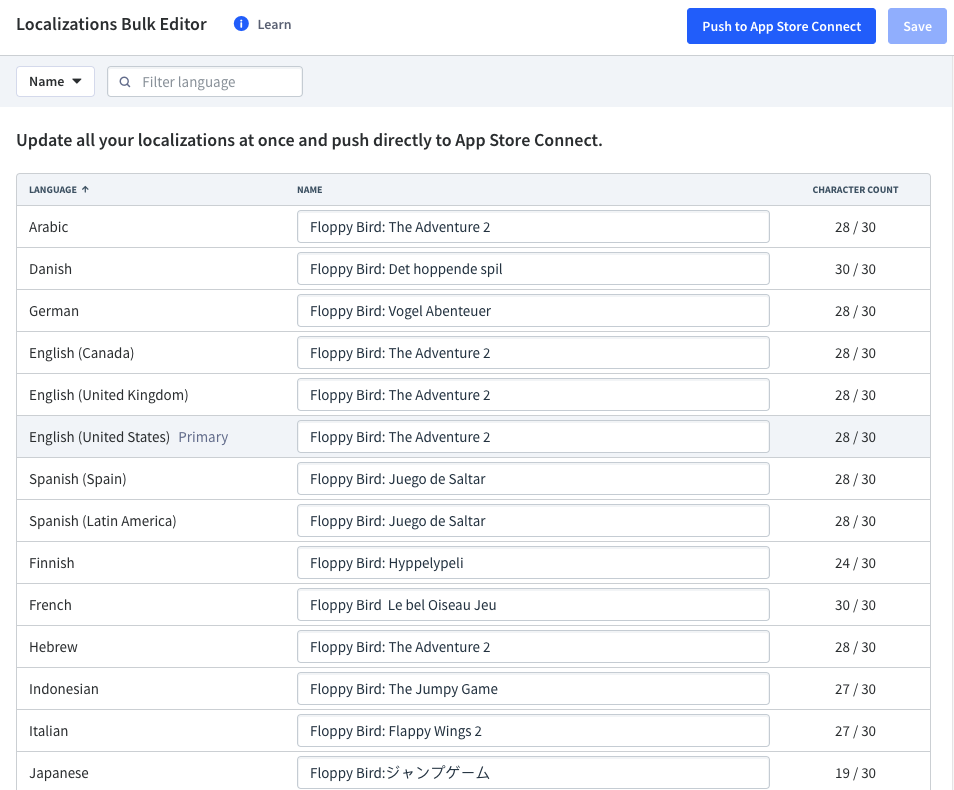
Task: Click the Danish 30 / 30 character count
Action: pos(855,269)
